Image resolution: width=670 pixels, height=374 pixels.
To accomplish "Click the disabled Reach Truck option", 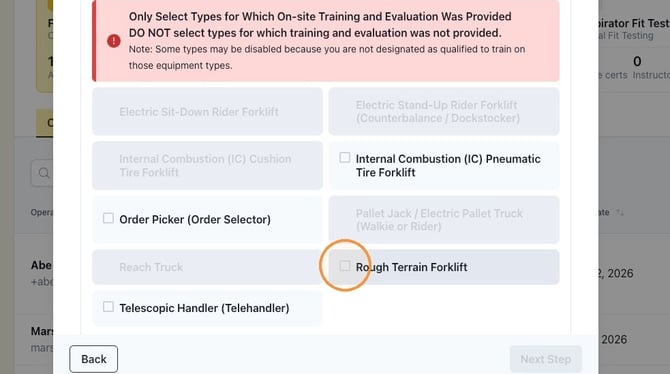I will (x=207, y=267).
